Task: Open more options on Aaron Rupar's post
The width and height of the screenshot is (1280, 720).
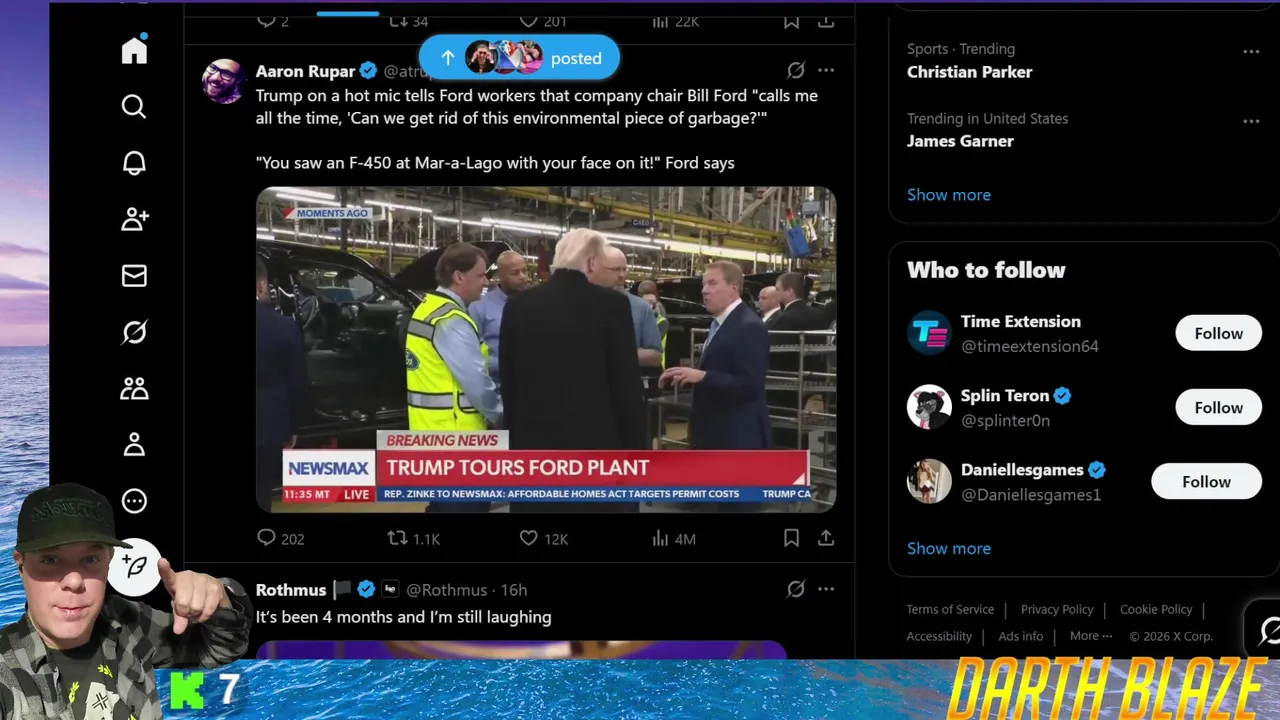Action: click(826, 70)
